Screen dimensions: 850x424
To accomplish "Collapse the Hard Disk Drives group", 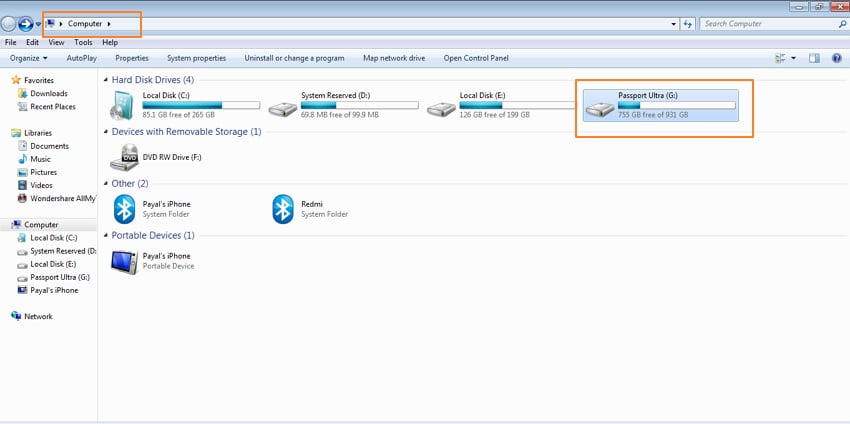I will click(x=106, y=80).
